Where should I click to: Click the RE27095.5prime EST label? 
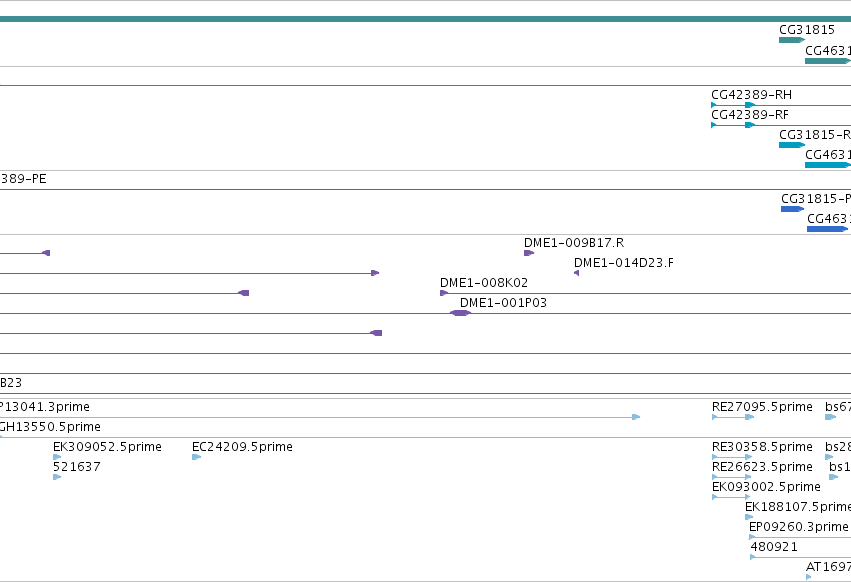[x=762, y=407]
